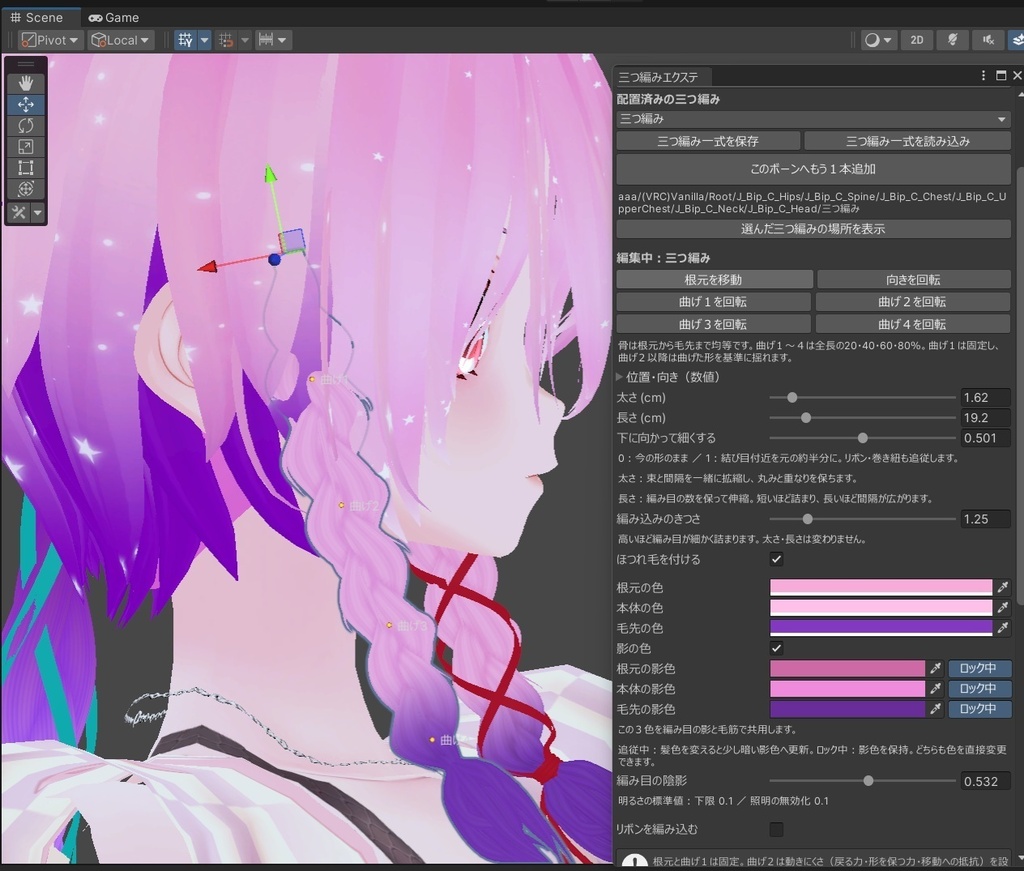Pick 本体の色 with eyedropper icon
1024x871 pixels.
[1002, 608]
